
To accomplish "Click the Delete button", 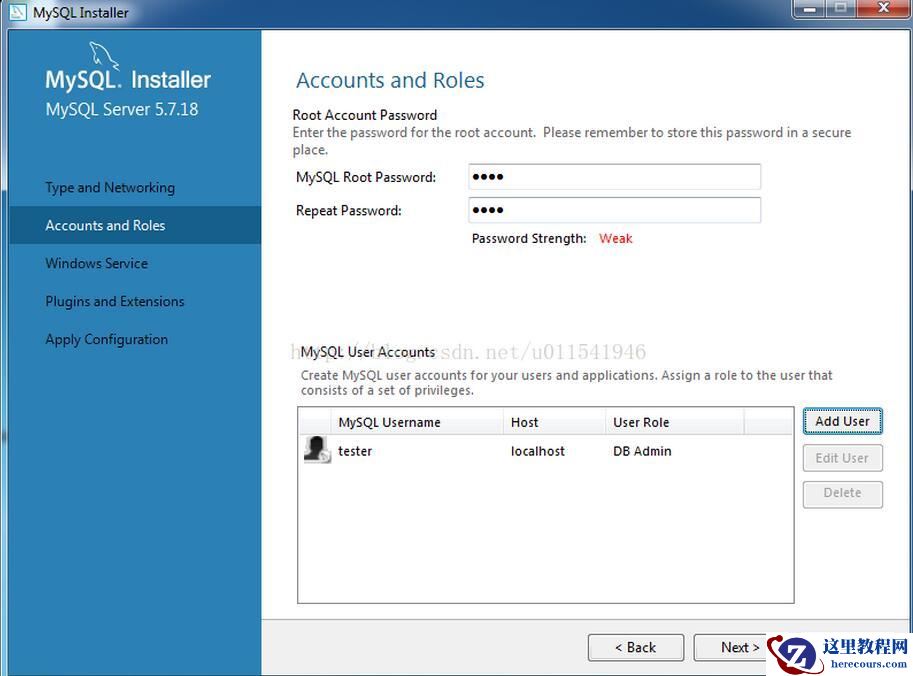I will (x=842, y=493).
